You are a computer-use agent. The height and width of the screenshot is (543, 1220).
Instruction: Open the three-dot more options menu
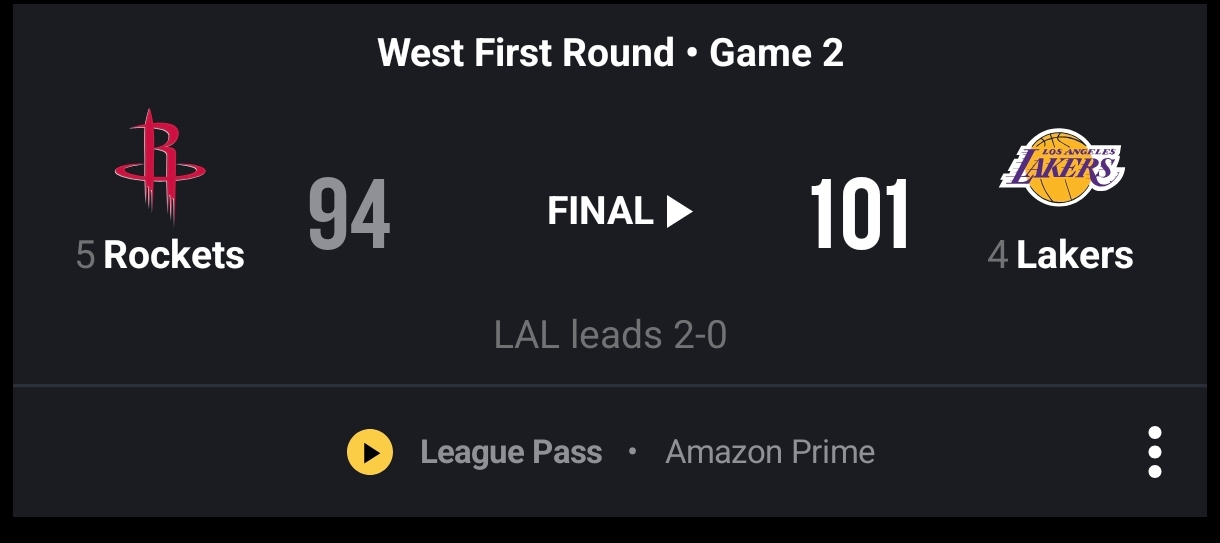(1155, 452)
